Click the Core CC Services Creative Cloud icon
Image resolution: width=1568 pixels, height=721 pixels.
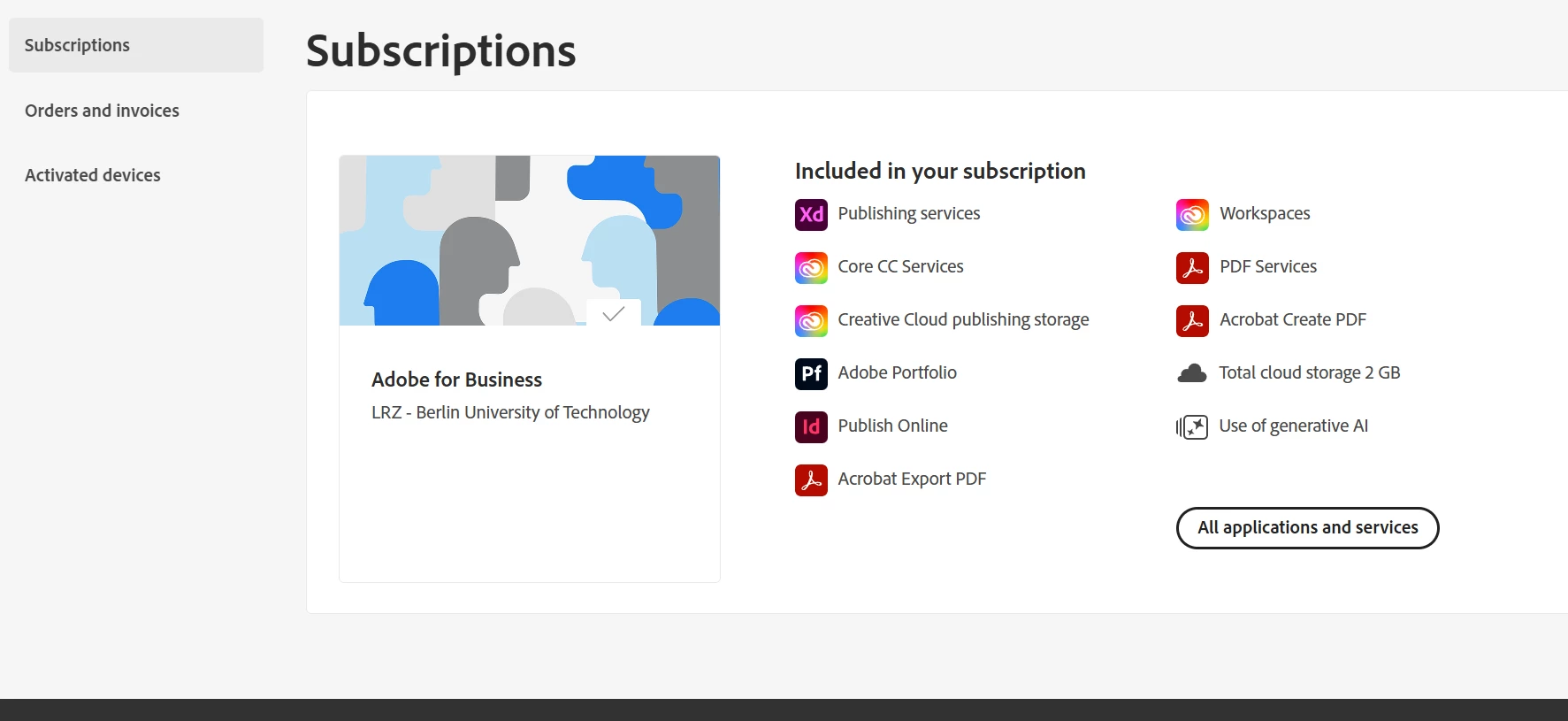pyautogui.click(x=811, y=267)
